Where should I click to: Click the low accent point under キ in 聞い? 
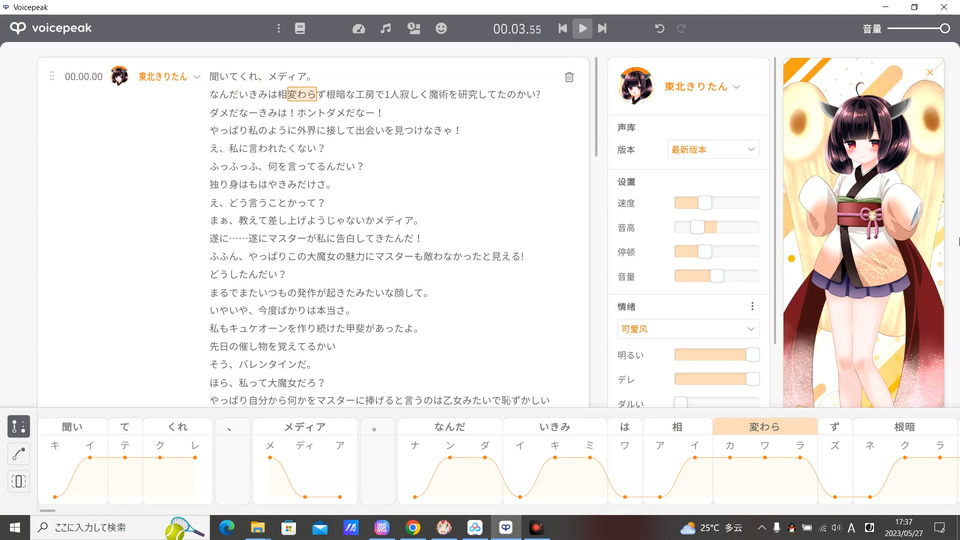coord(55,497)
